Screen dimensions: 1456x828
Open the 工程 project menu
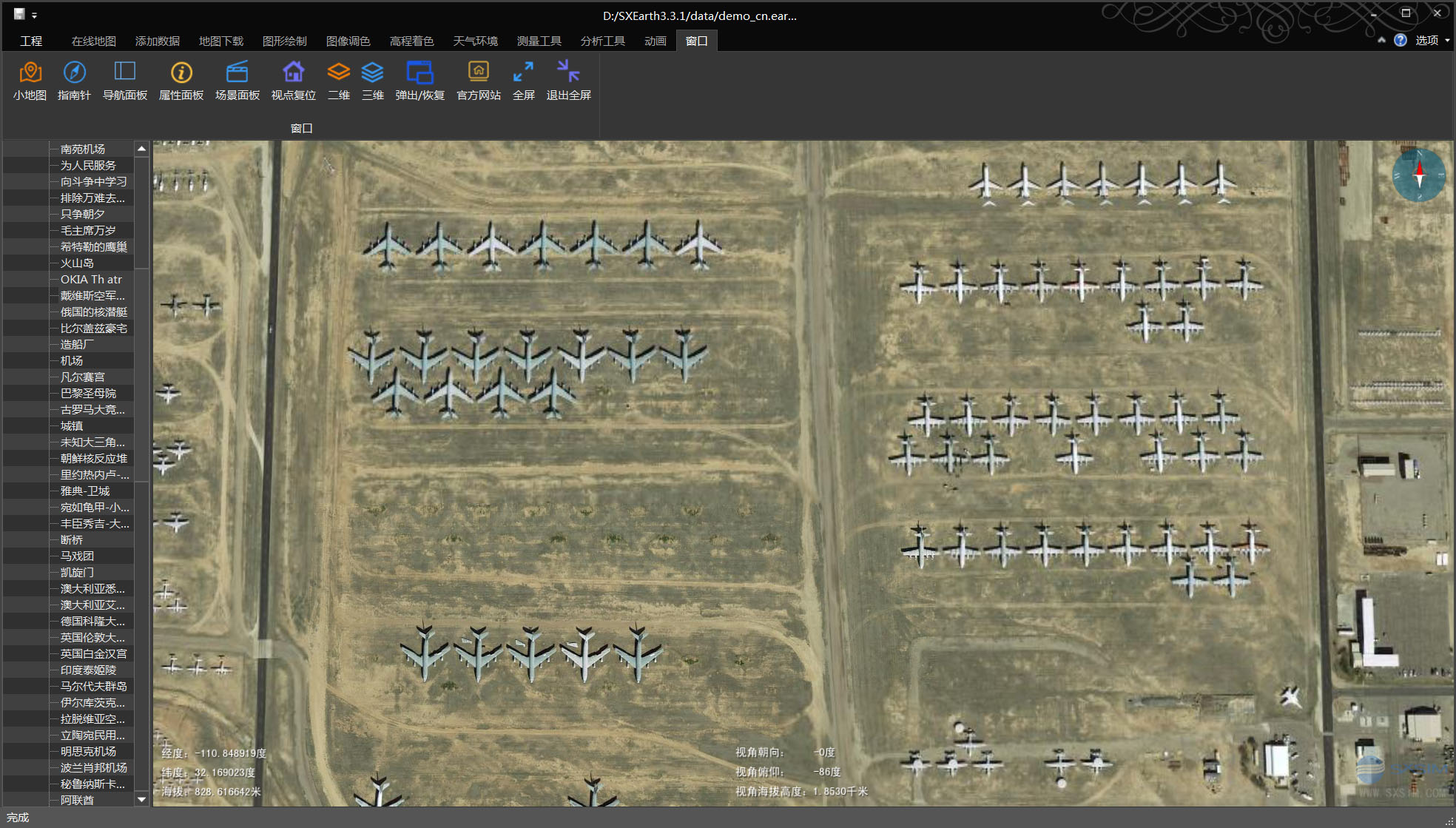click(31, 41)
